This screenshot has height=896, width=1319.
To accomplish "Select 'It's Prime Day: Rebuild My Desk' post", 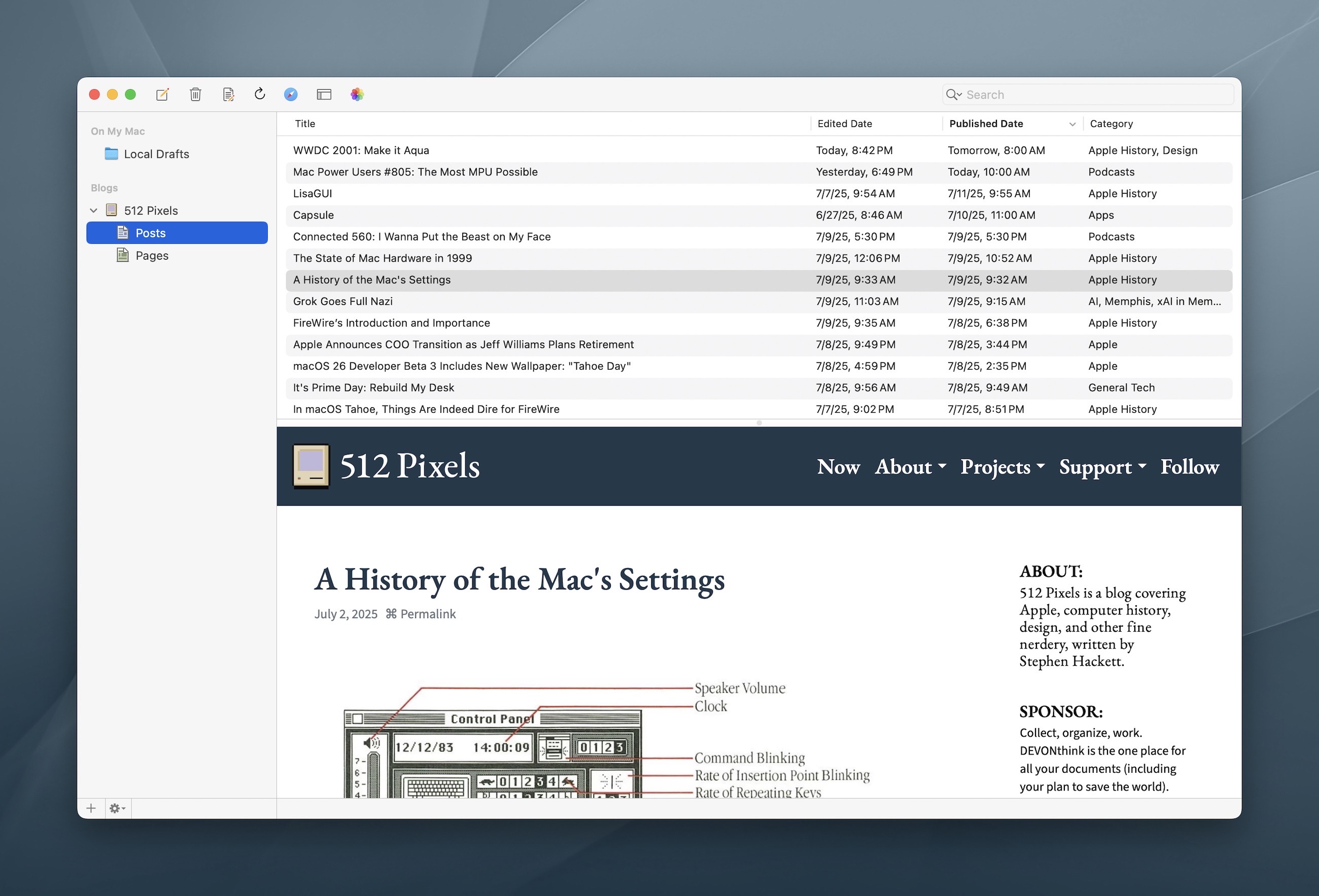I will pos(759,387).
